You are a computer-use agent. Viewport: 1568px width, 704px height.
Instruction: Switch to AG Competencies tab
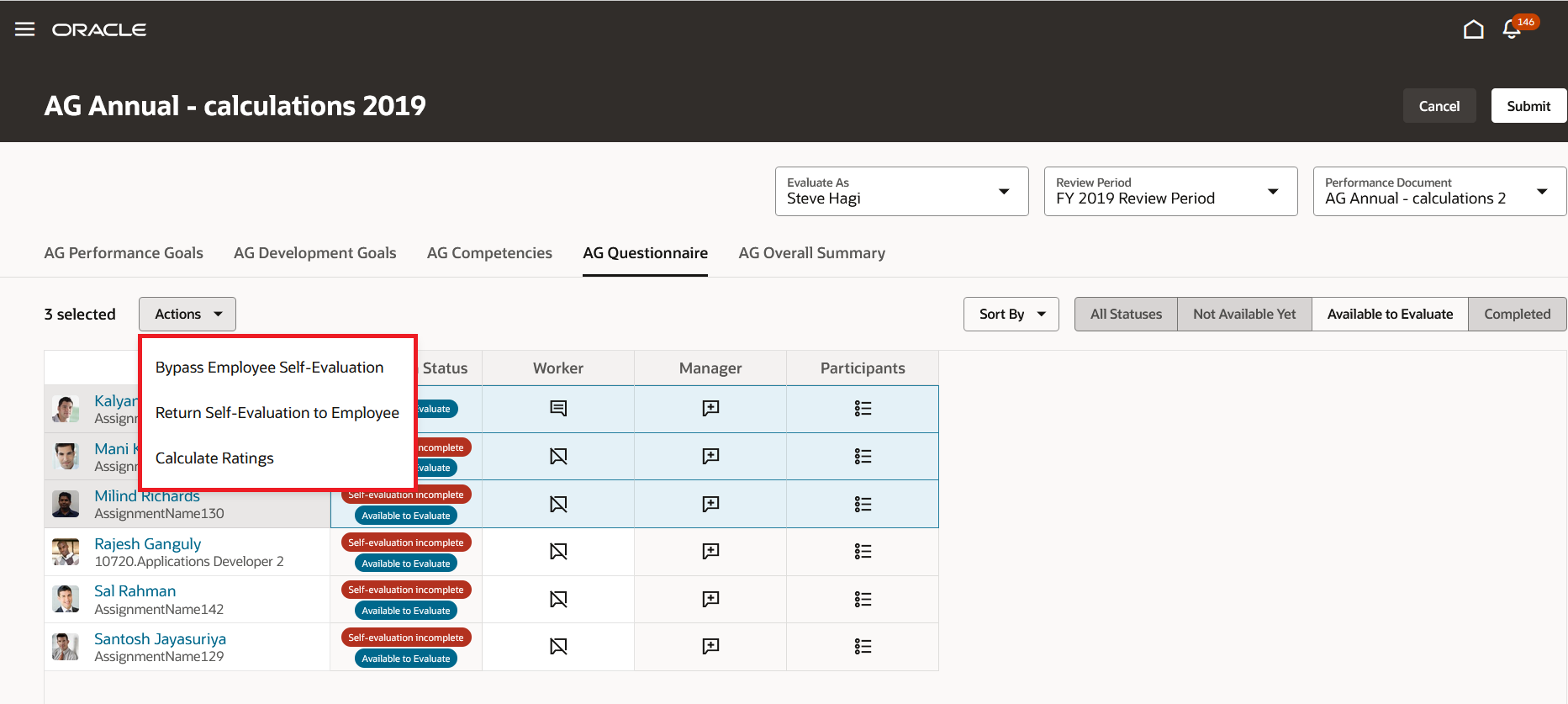click(489, 253)
